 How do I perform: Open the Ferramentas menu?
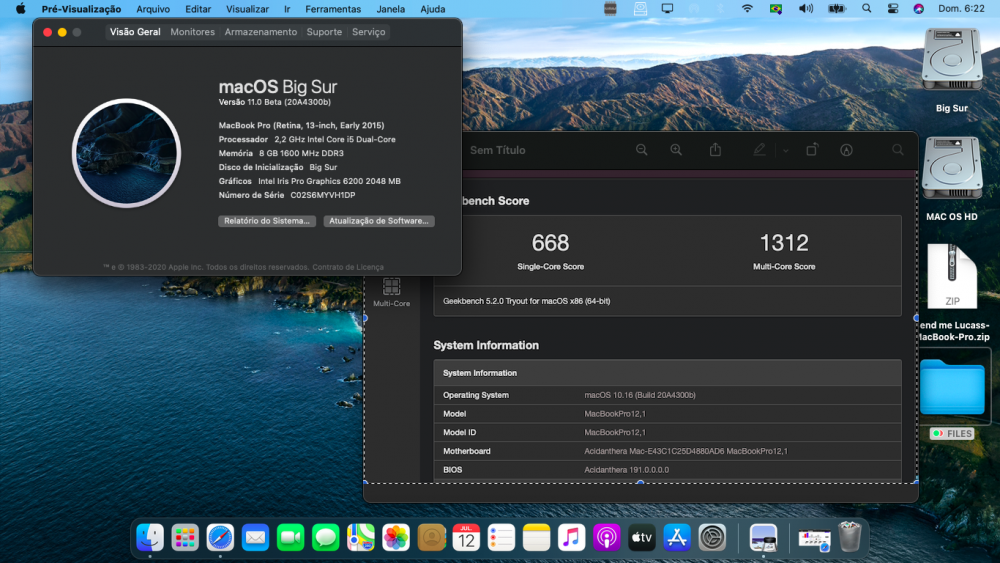tap(333, 9)
